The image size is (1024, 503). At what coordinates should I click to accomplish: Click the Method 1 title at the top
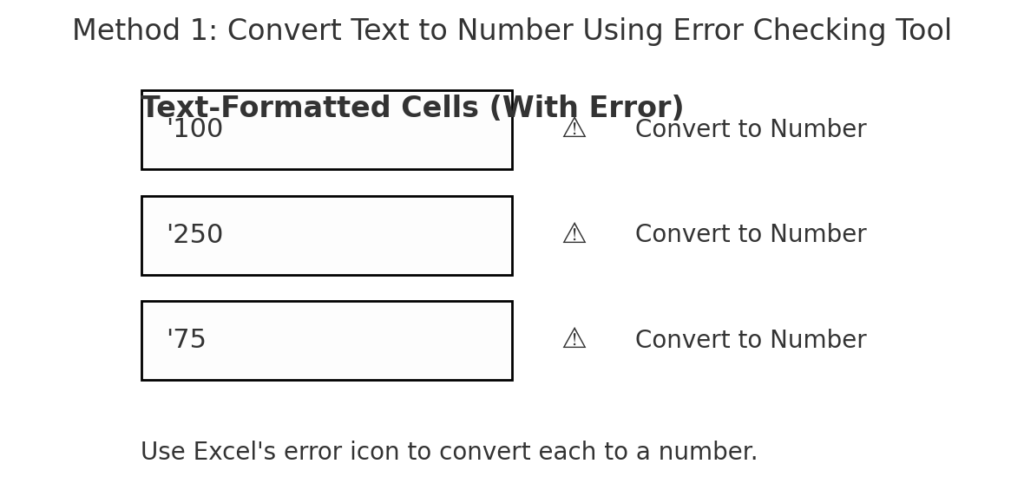512,31
